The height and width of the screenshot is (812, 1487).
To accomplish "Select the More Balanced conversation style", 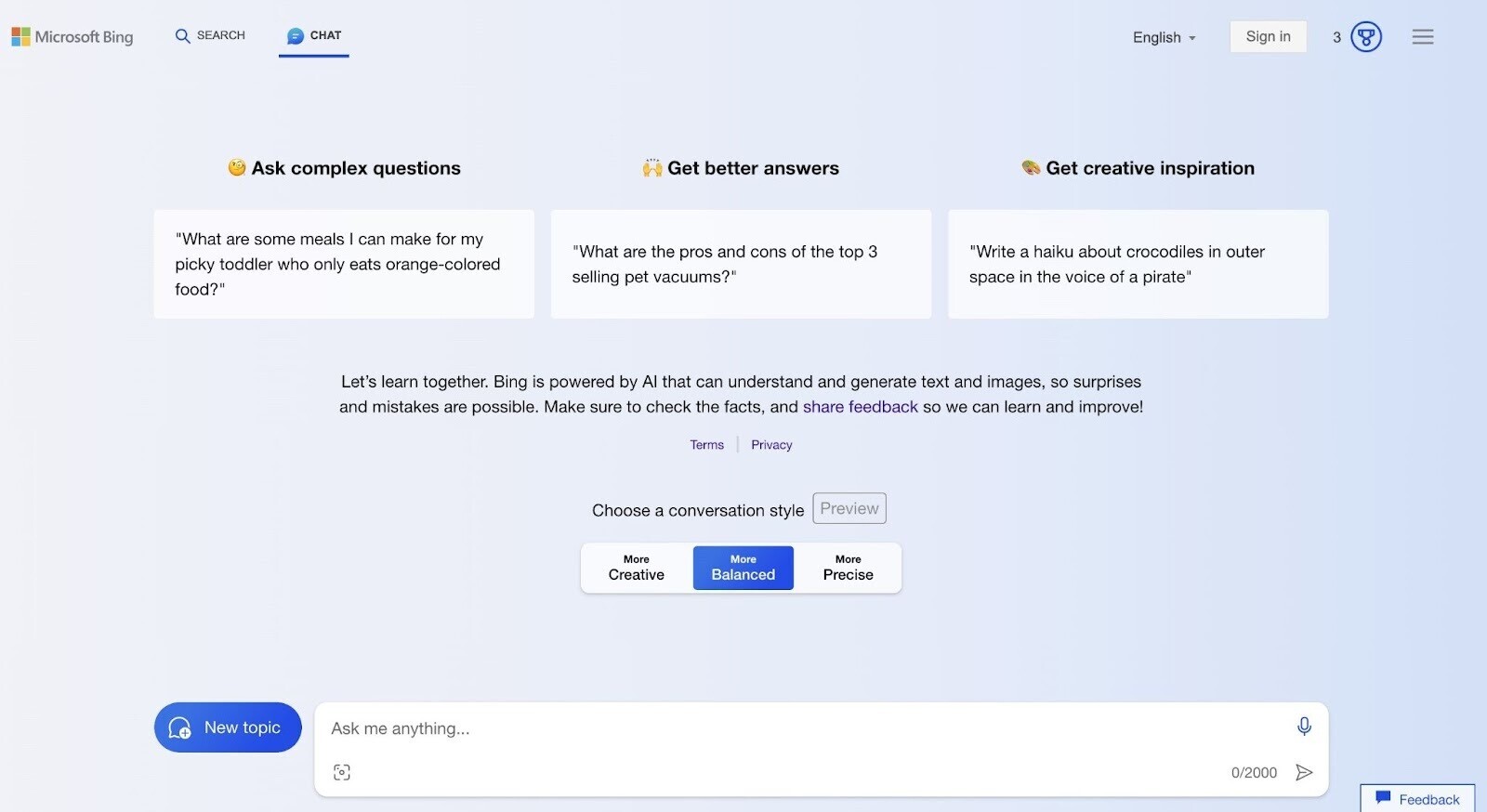I will [743, 568].
